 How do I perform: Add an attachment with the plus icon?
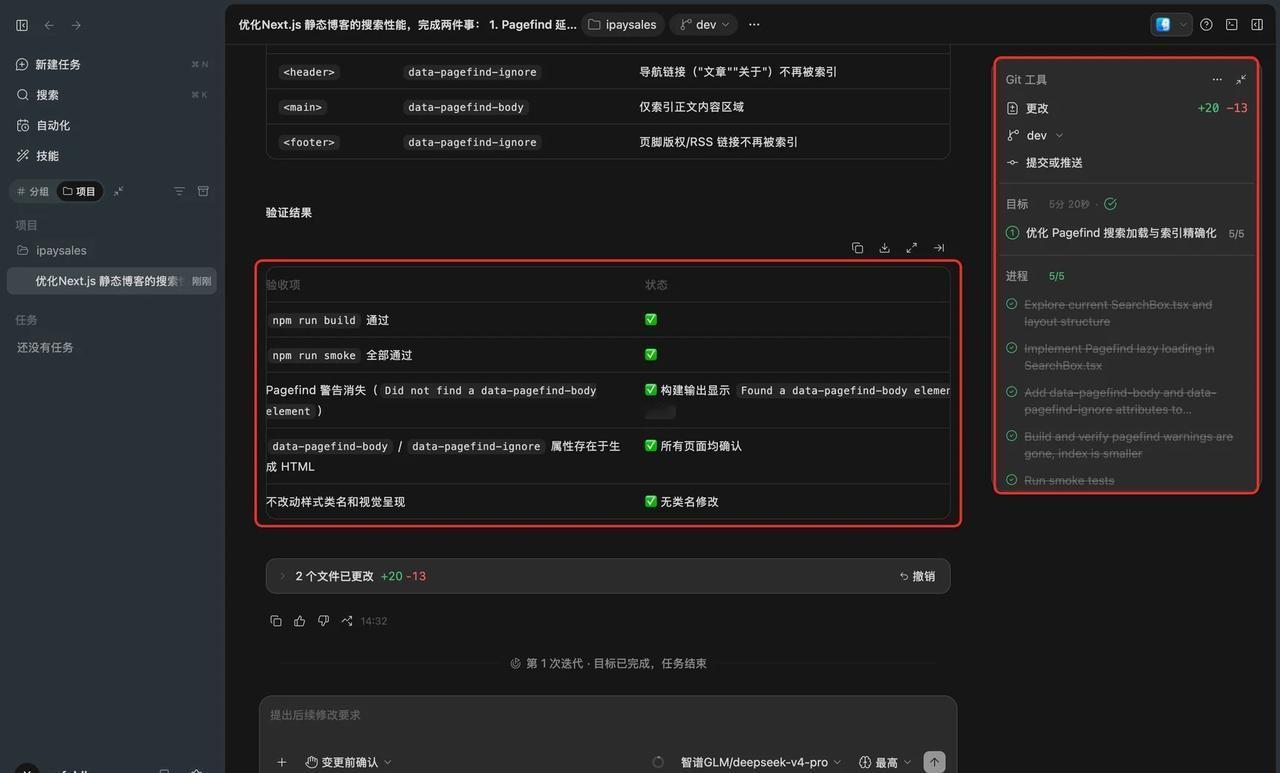(282, 762)
